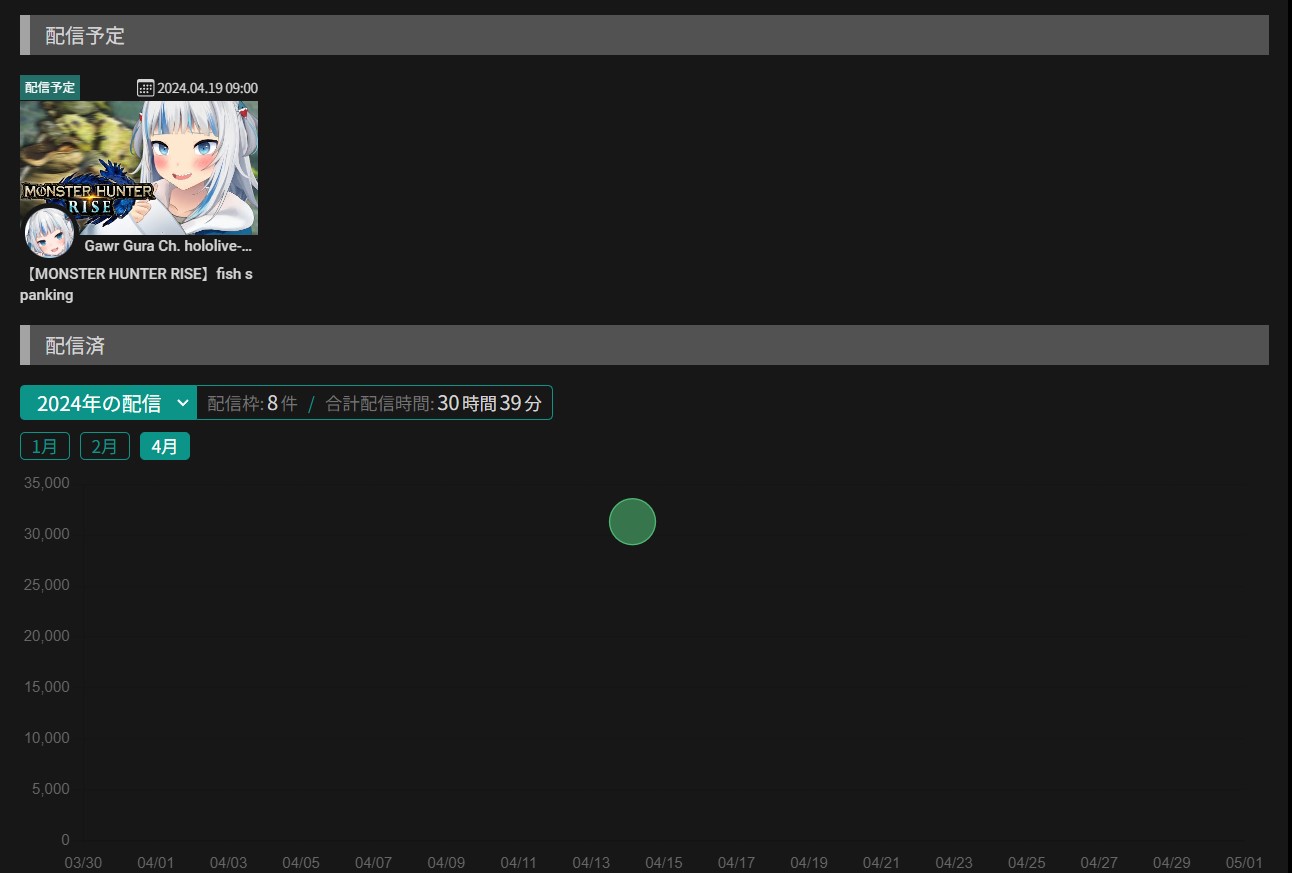Click the 2024.04.19 09:00 scheduled date text

pos(207,88)
